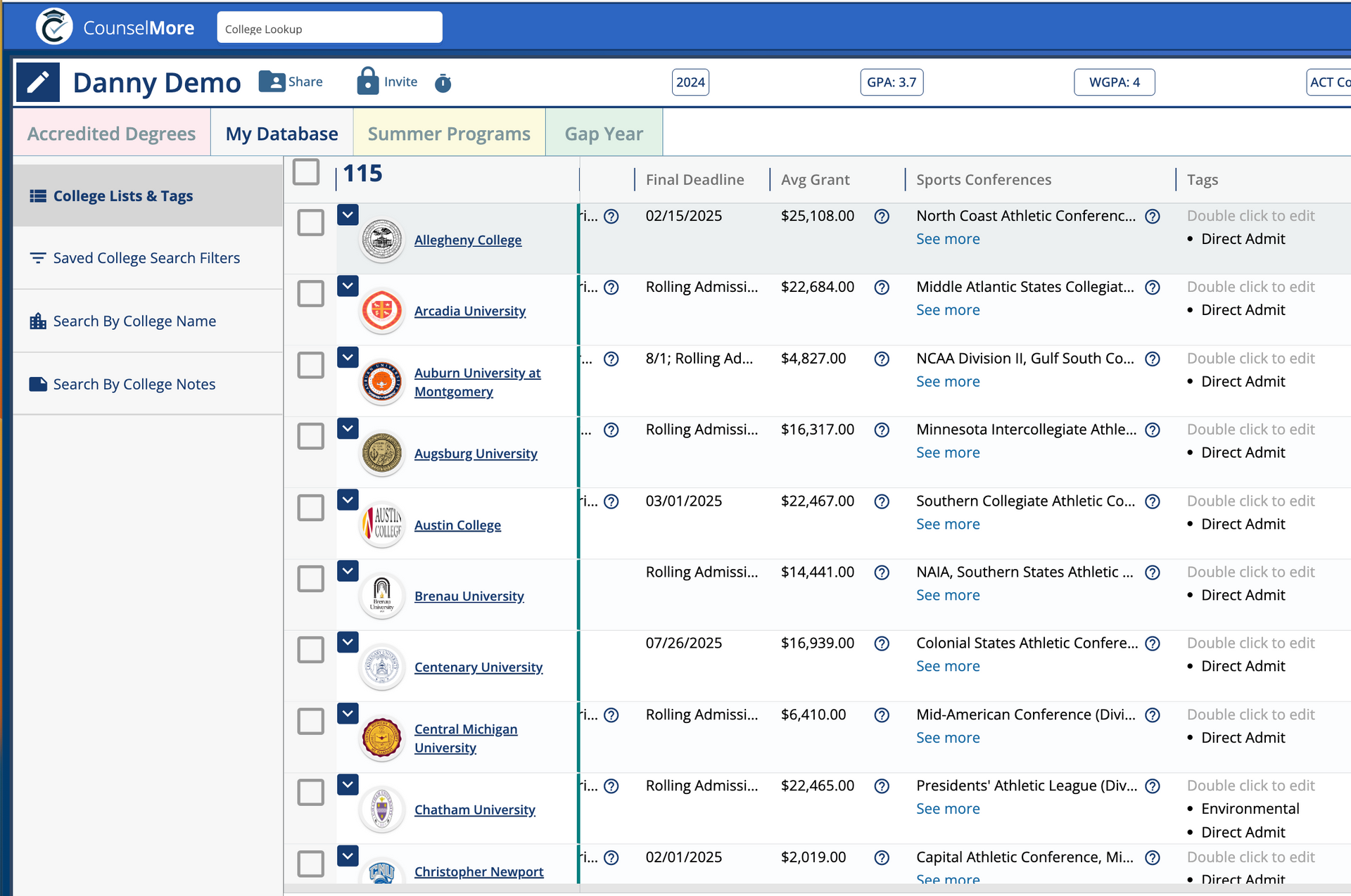
Task: Check the Arcadia University row checkbox
Action: [x=310, y=293]
